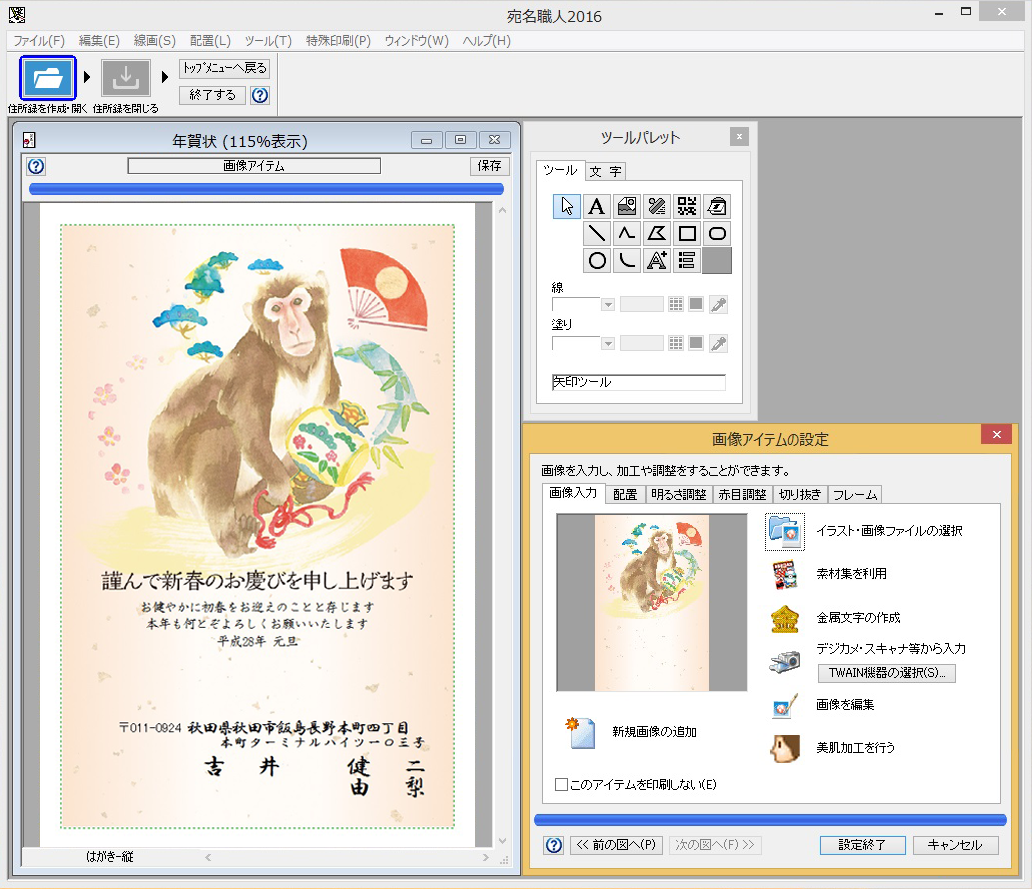Click the gold 金属文字の作成 icon

coord(785,619)
